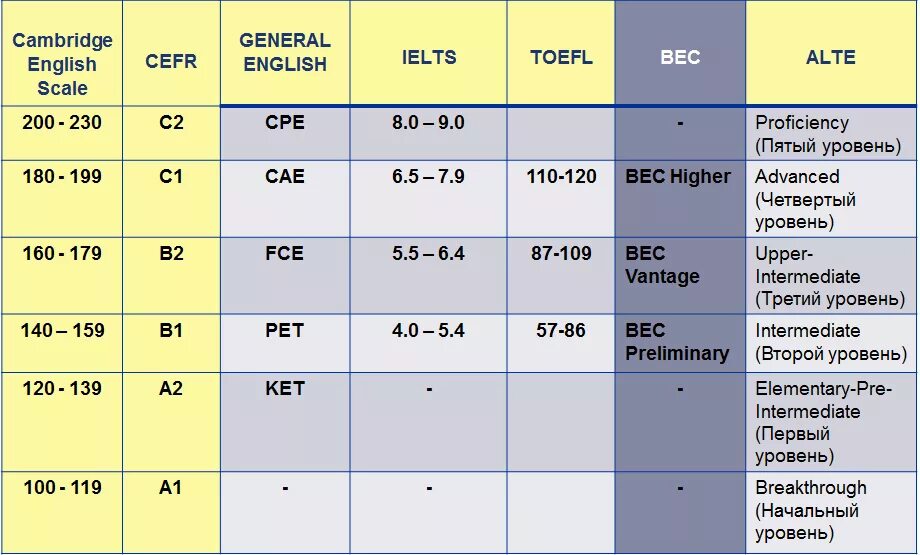The width and height of the screenshot is (920, 555).
Task: Select the TOEFL column header
Action: [x=561, y=57]
